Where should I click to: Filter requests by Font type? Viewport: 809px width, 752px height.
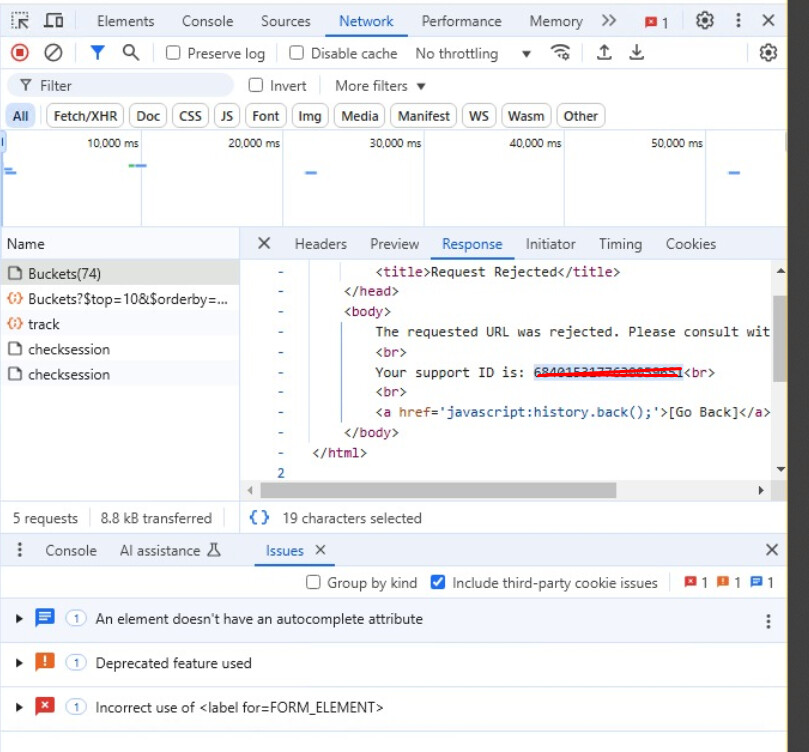point(266,116)
